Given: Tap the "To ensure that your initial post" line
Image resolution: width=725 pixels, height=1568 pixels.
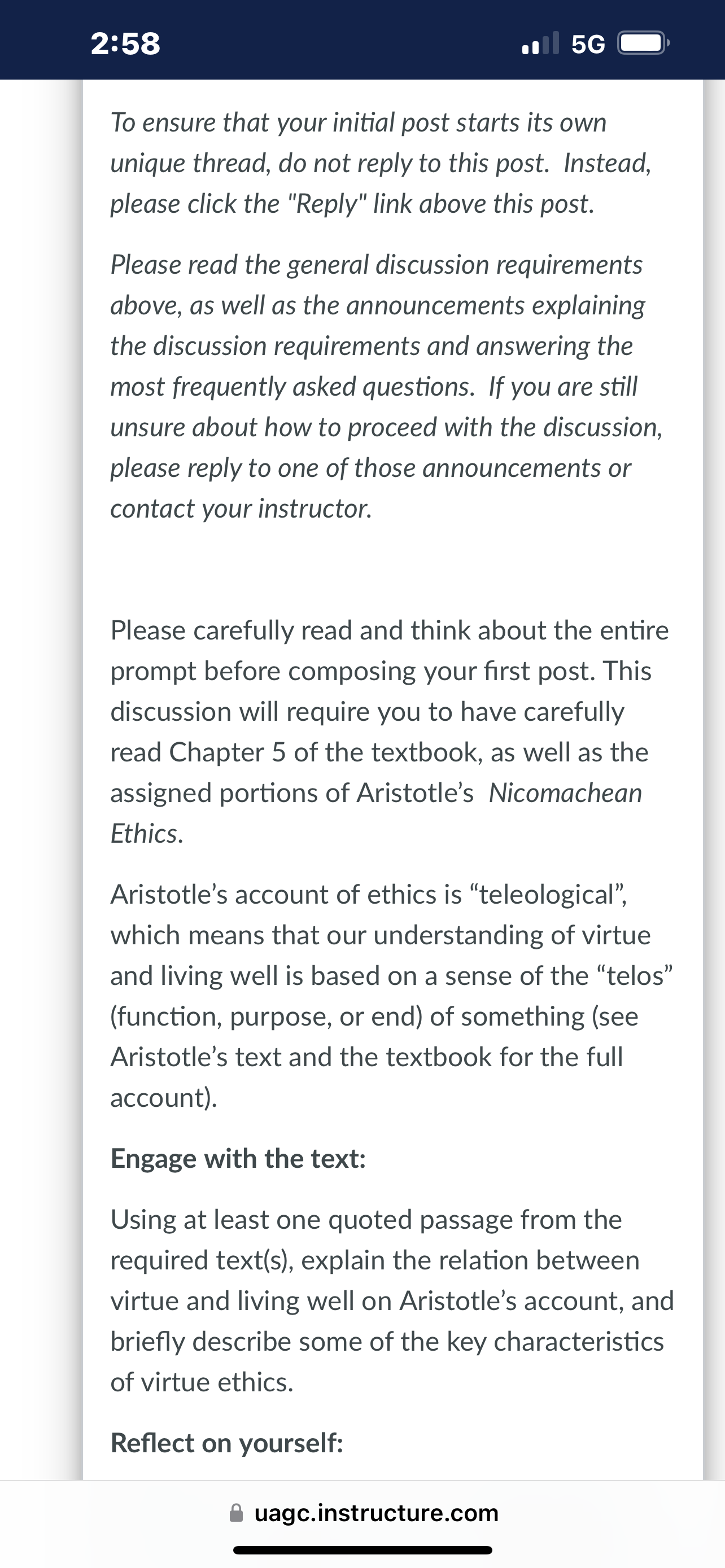Looking at the screenshot, I should pyautogui.click(x=358, y=122).
